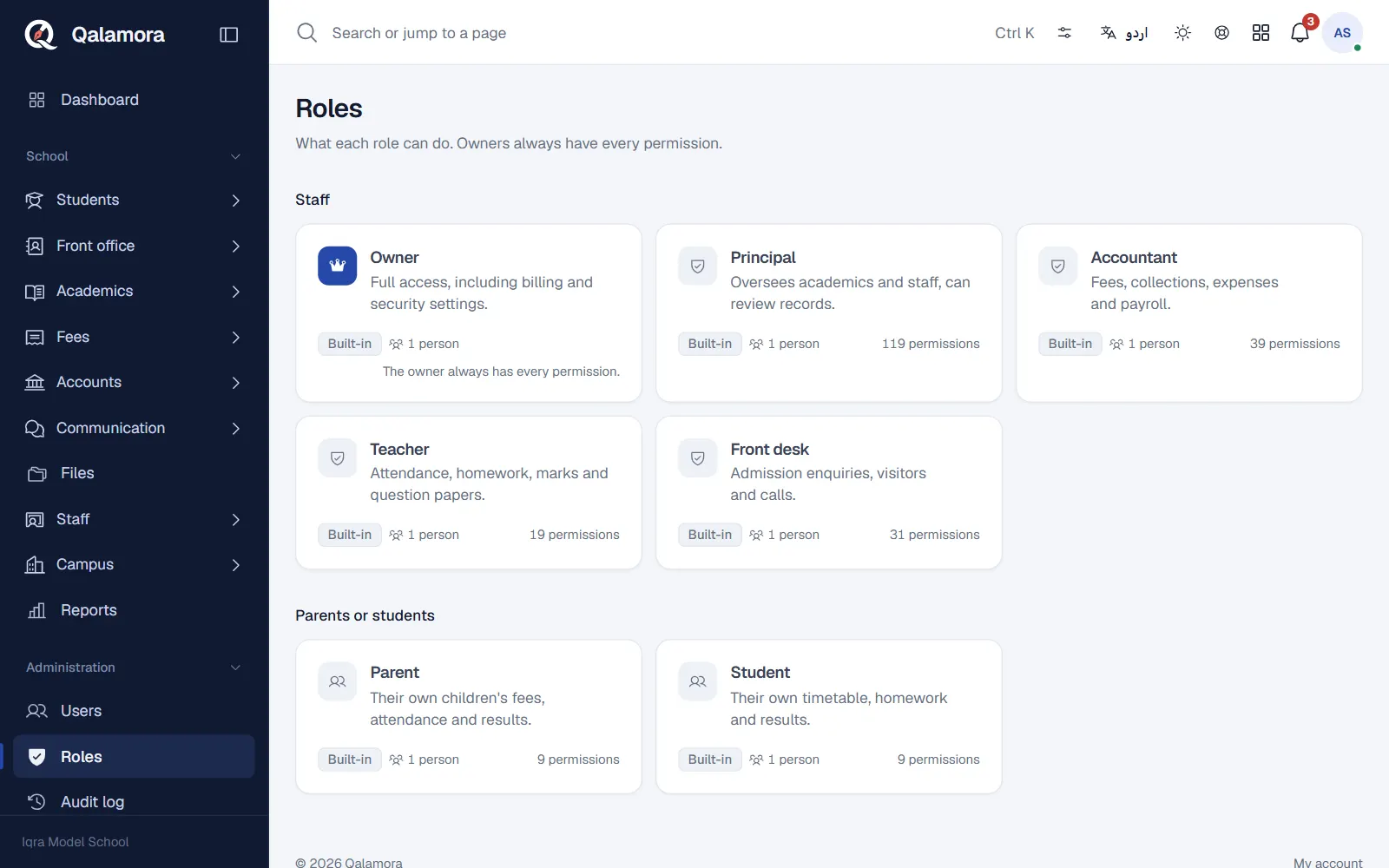Click the Qalamora logo icon
Screen dimensions: 1389x868
tap(40, 35)
